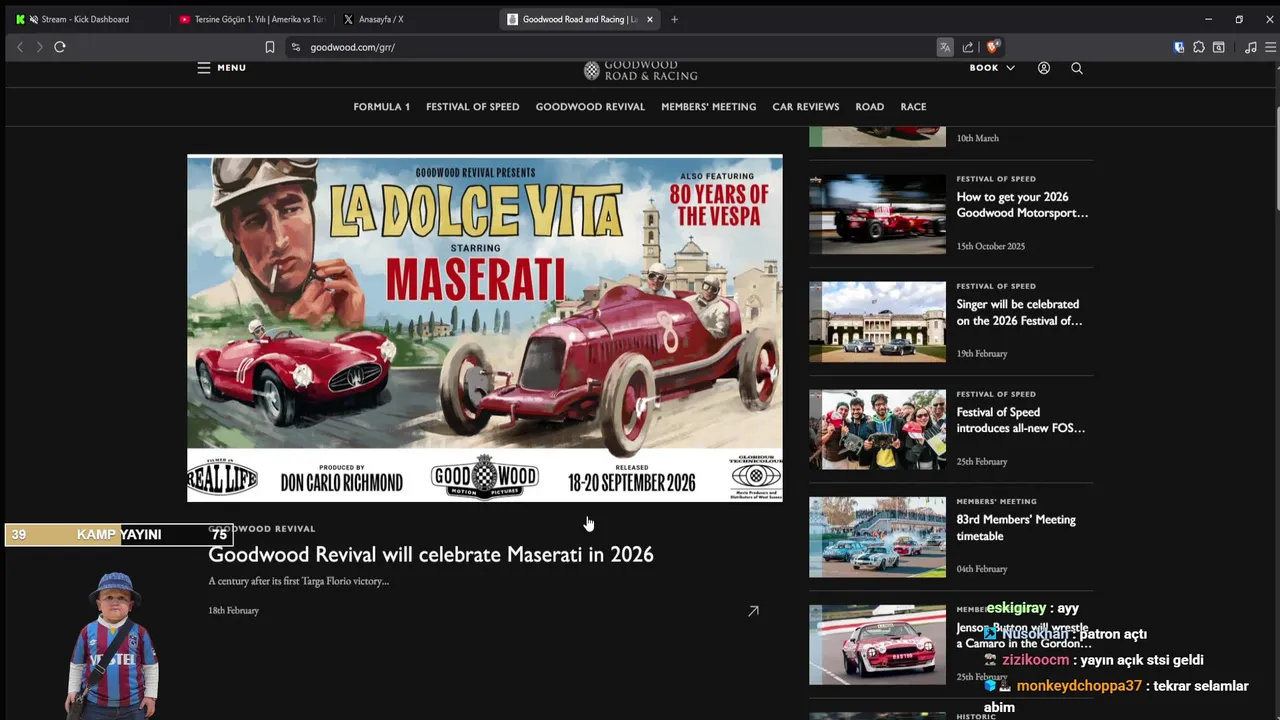Click the Goodwood Road & Racing logo
This screenshot has width=1280, height=720.
(x=641, y=70)
